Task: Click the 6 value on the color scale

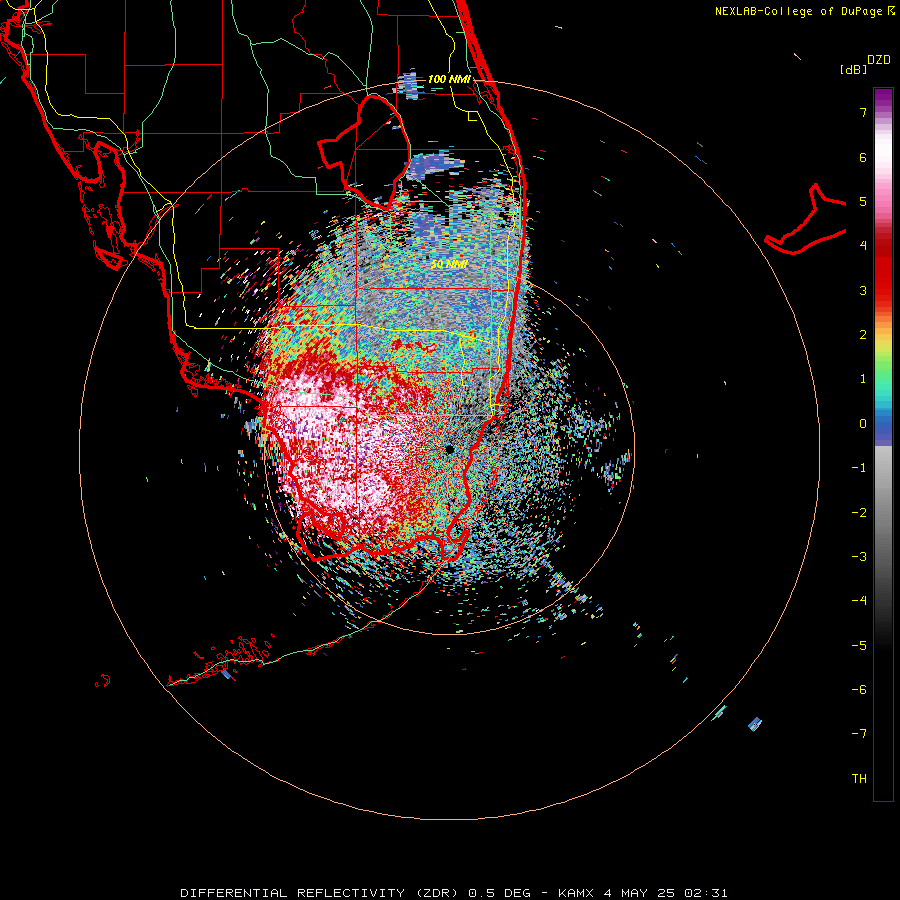Action: [x=863, y=157]
